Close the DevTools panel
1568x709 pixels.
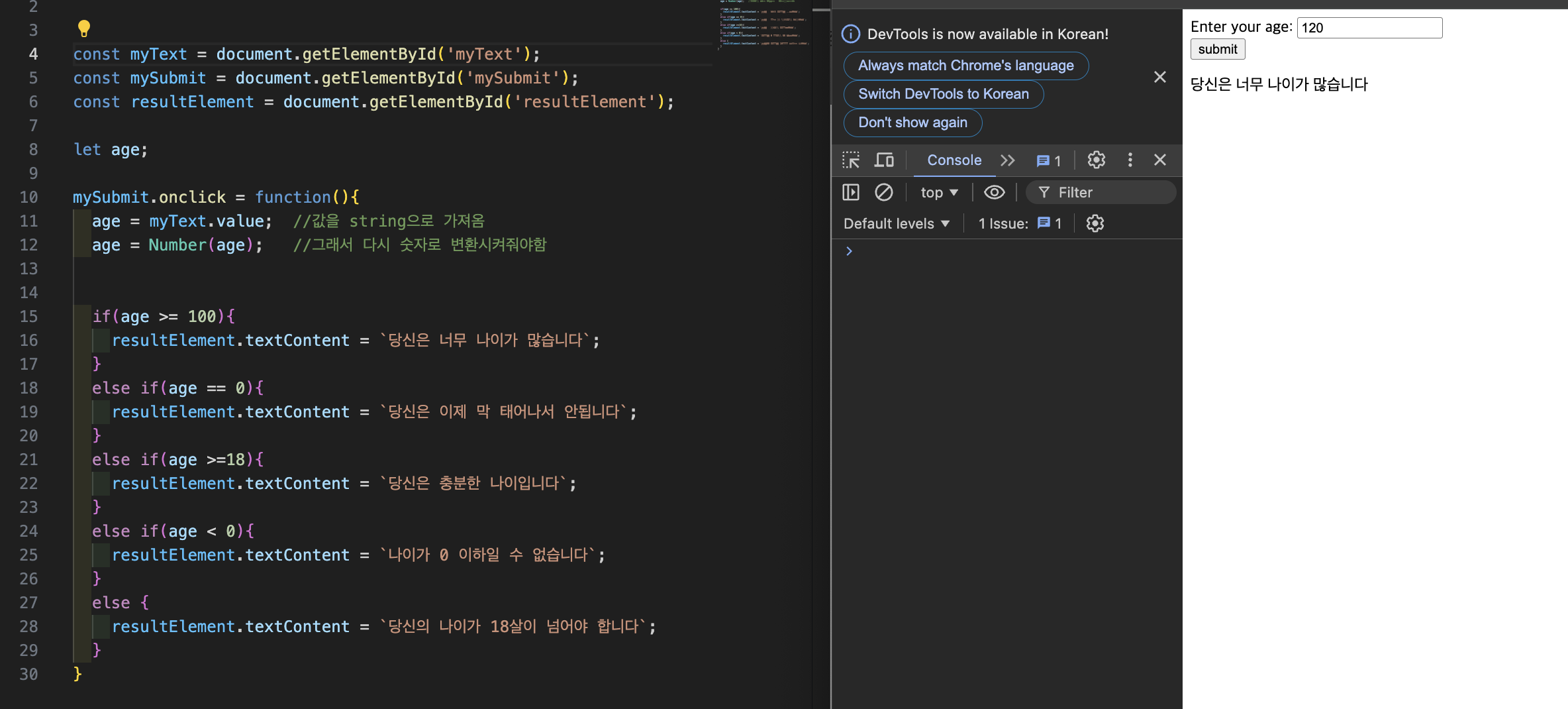1160,160
